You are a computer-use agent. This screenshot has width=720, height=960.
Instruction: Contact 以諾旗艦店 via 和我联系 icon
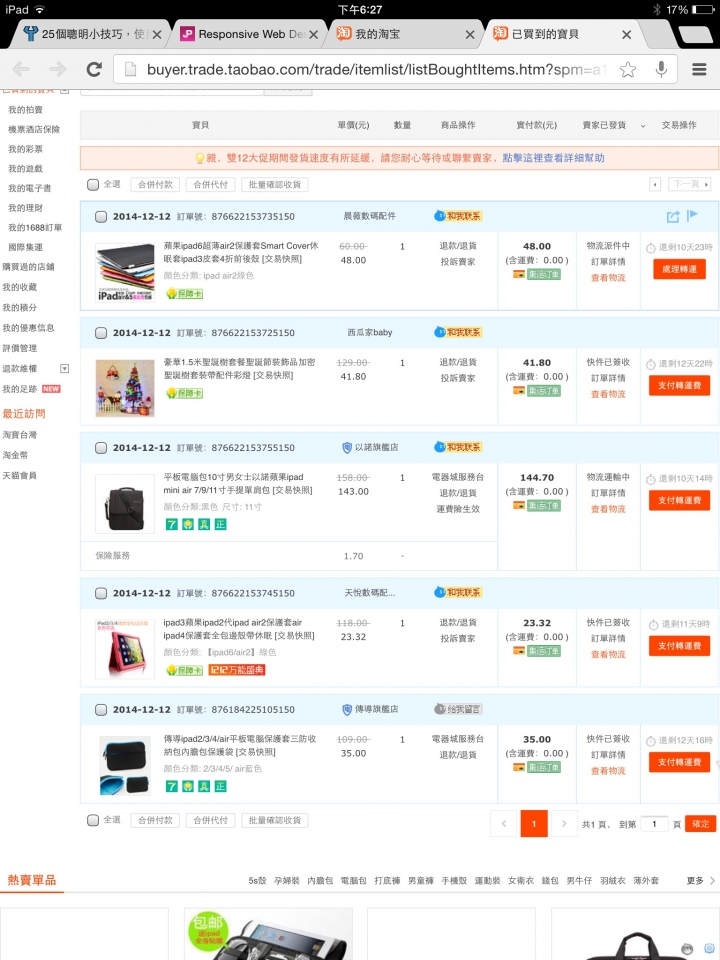pos(458,448)
